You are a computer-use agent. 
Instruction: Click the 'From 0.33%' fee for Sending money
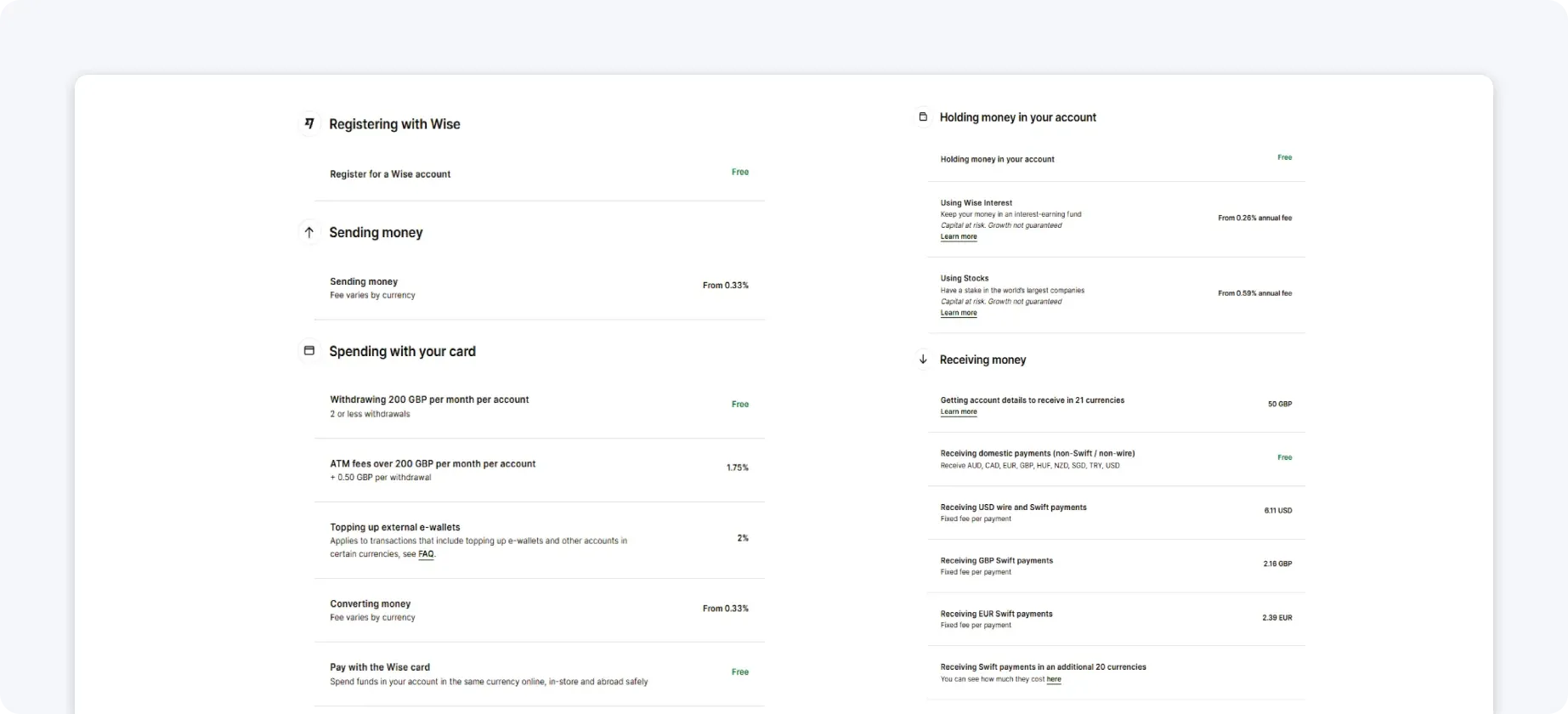point(726,286)
